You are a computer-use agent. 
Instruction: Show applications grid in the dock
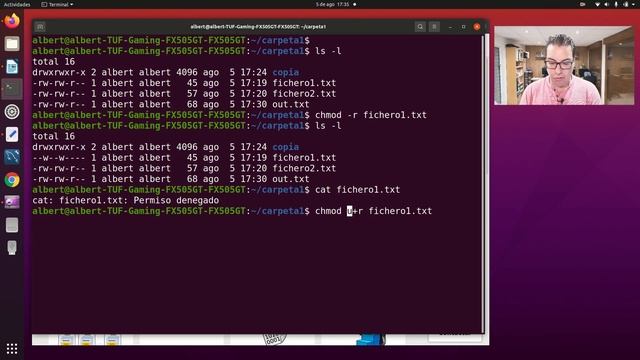[x=12, y=349]
